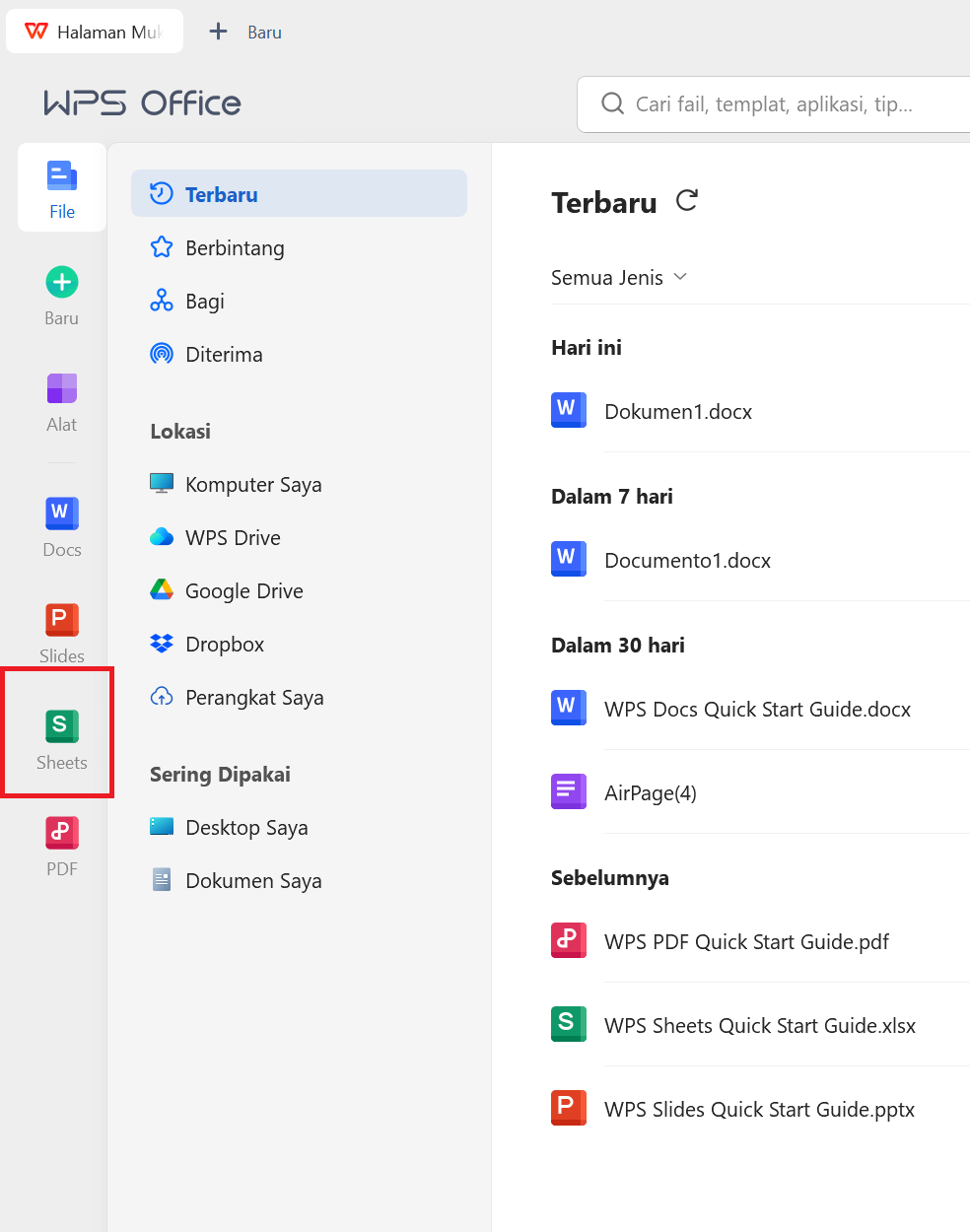
Task: Open the WPS Sheets app icon
Action: coord(61,732)
